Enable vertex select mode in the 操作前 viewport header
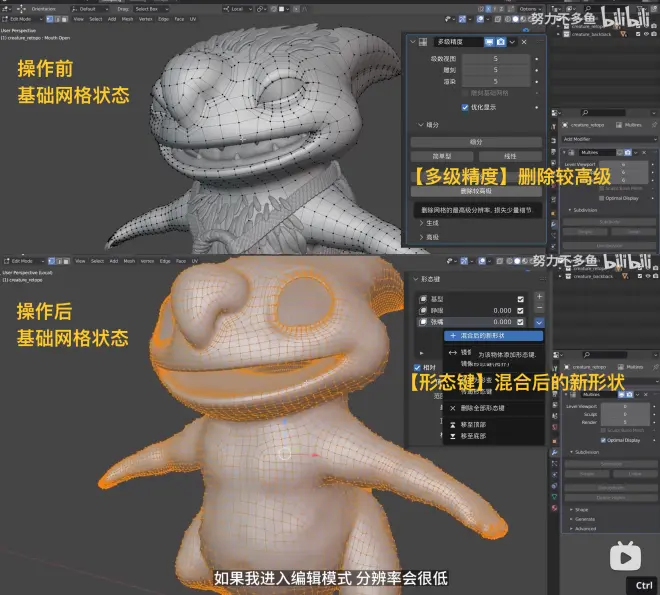 pos(50,19)
